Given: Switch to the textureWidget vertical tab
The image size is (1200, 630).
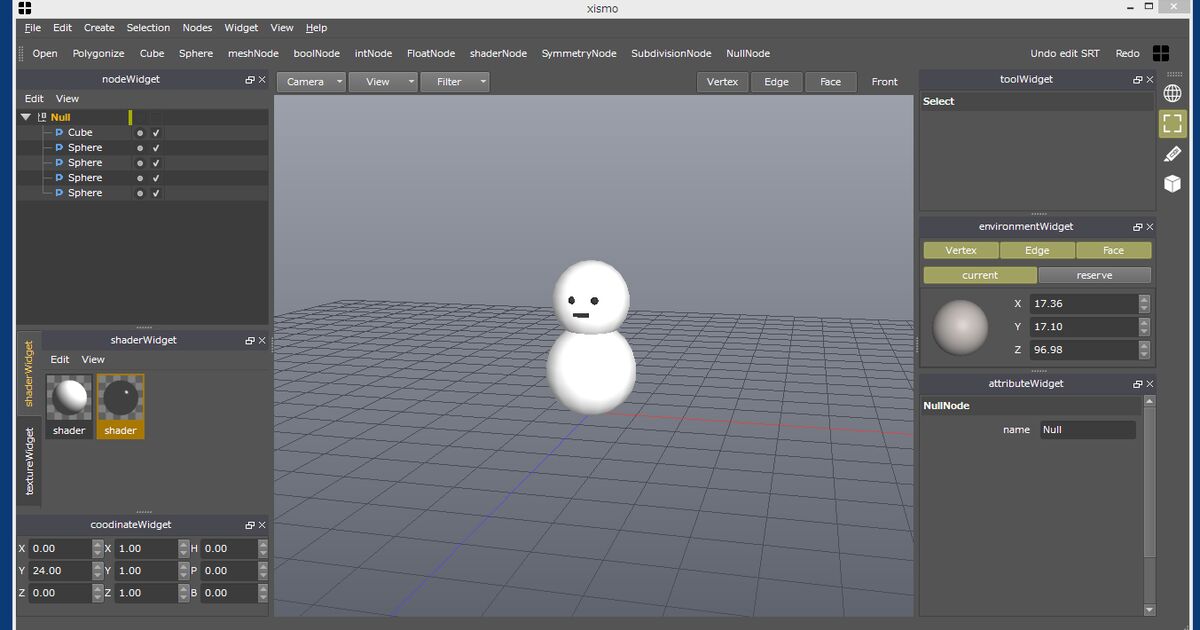Looking at the screenshot, I should (29, 461).
